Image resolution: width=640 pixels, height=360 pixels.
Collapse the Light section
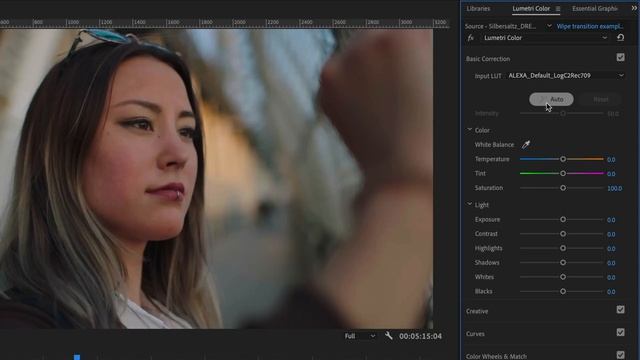pyautogui.click(x=469, y=204)
